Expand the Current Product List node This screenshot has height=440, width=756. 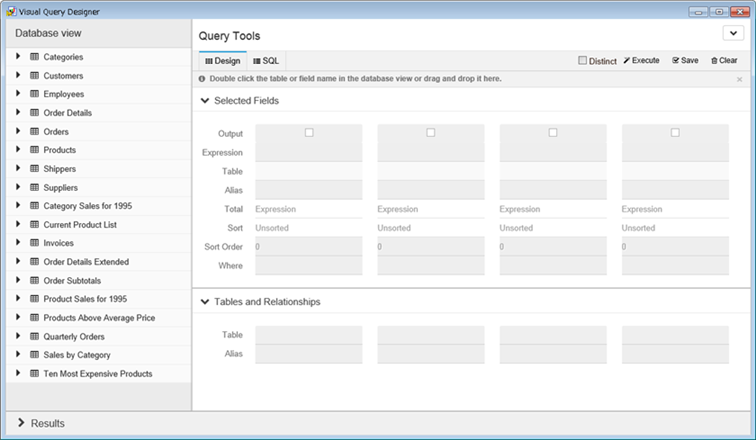coord(18,224)
